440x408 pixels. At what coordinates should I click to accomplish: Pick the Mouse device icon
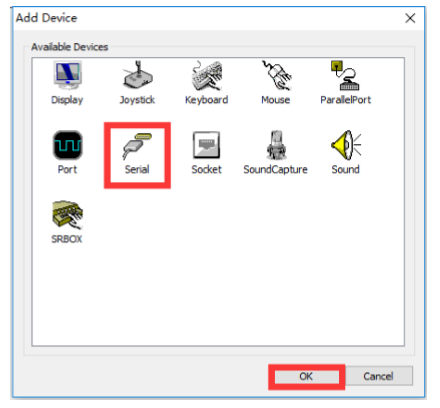click(276, 75)
